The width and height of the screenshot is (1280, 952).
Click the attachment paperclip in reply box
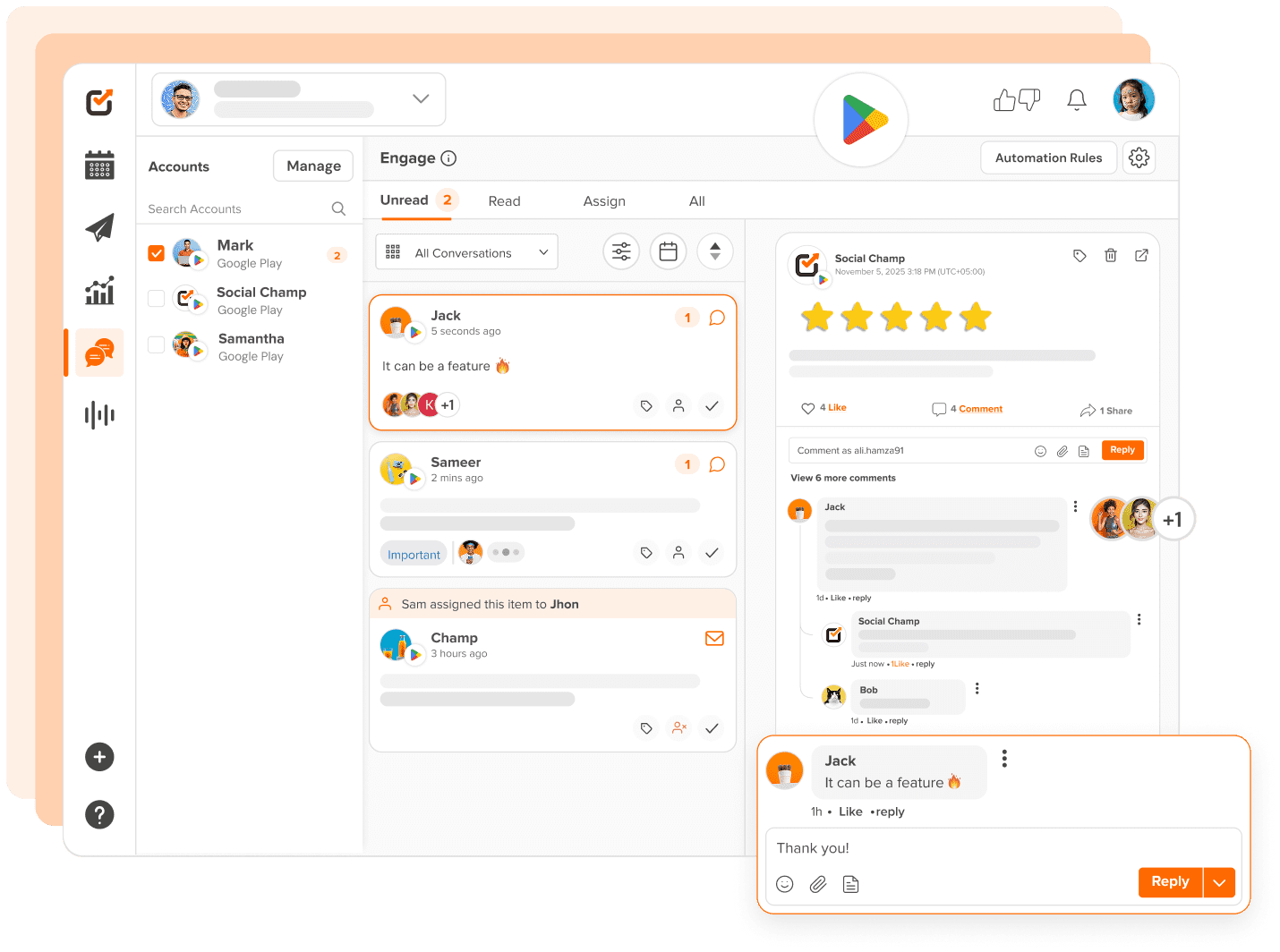(818, 884)
